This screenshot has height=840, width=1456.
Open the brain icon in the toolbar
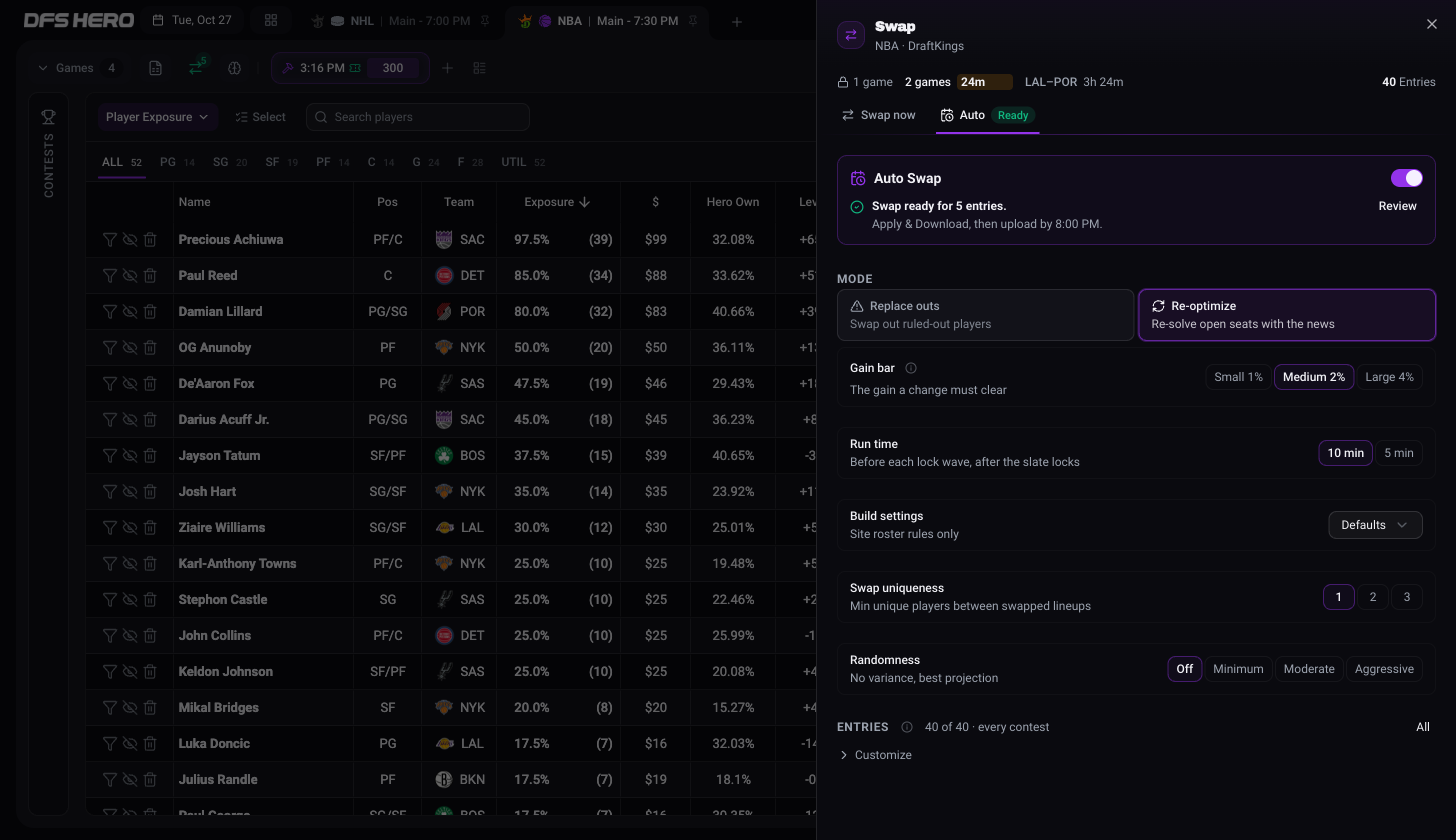pyautogui.click(x=235, y=68)
